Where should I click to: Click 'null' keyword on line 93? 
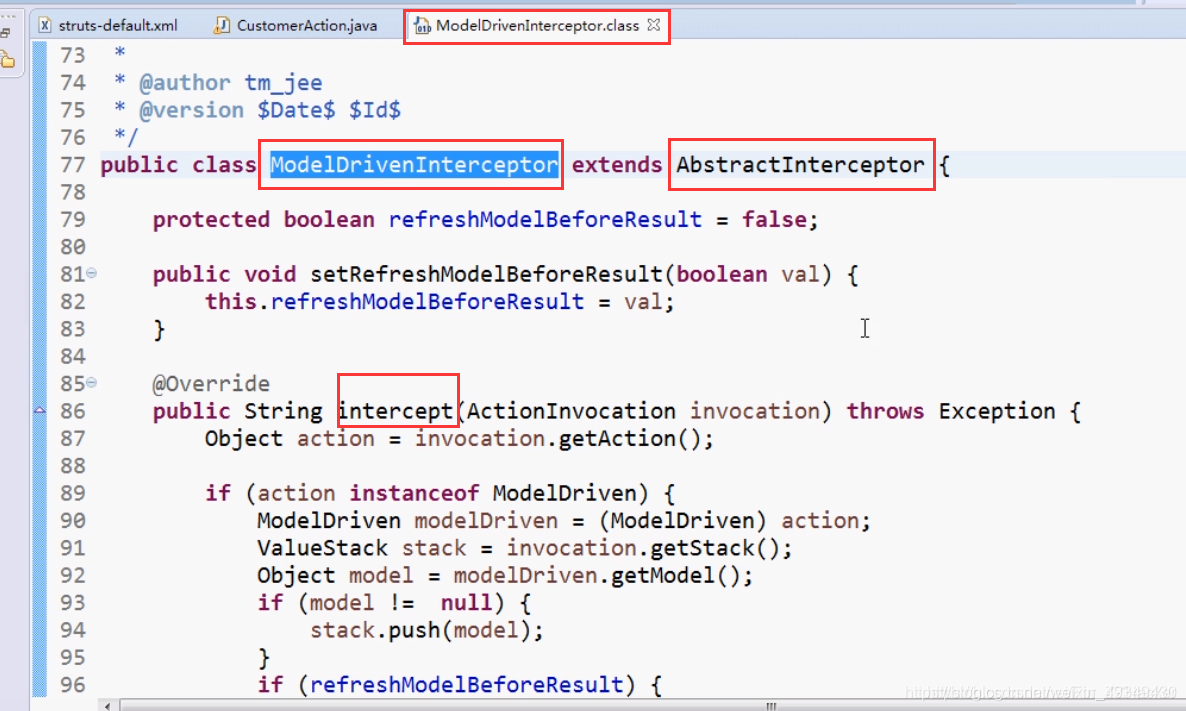[x=466, y=603]
